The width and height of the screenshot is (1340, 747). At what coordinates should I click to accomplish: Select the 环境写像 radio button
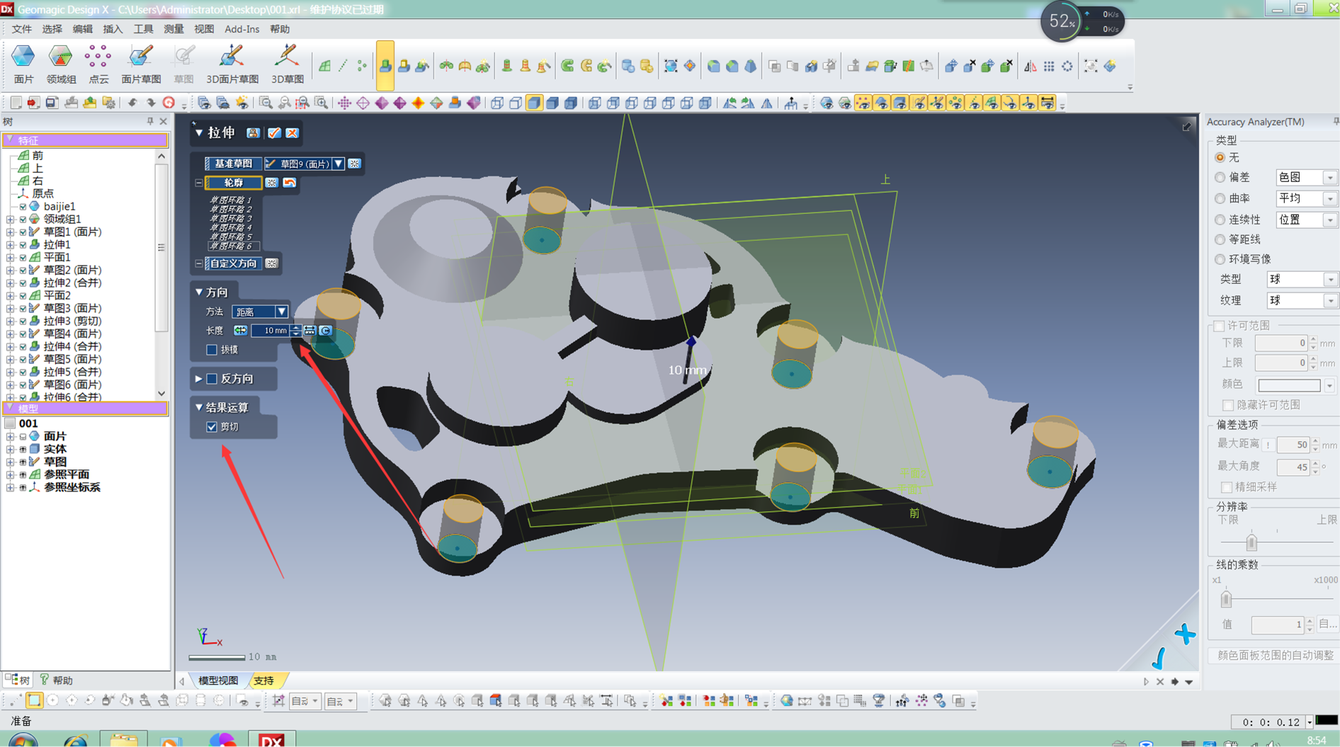coord(1220,259)
